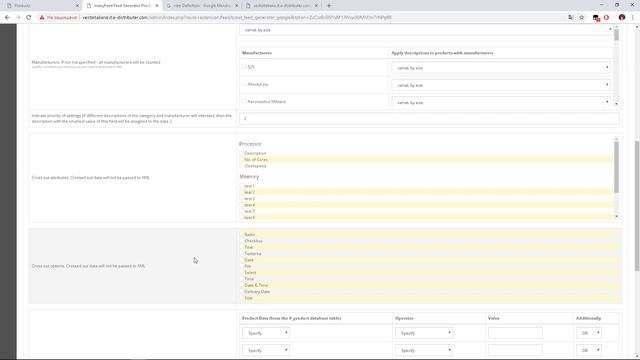Cross out the Text option
Viewport: 640px width, 360px height.
point(242,247)
